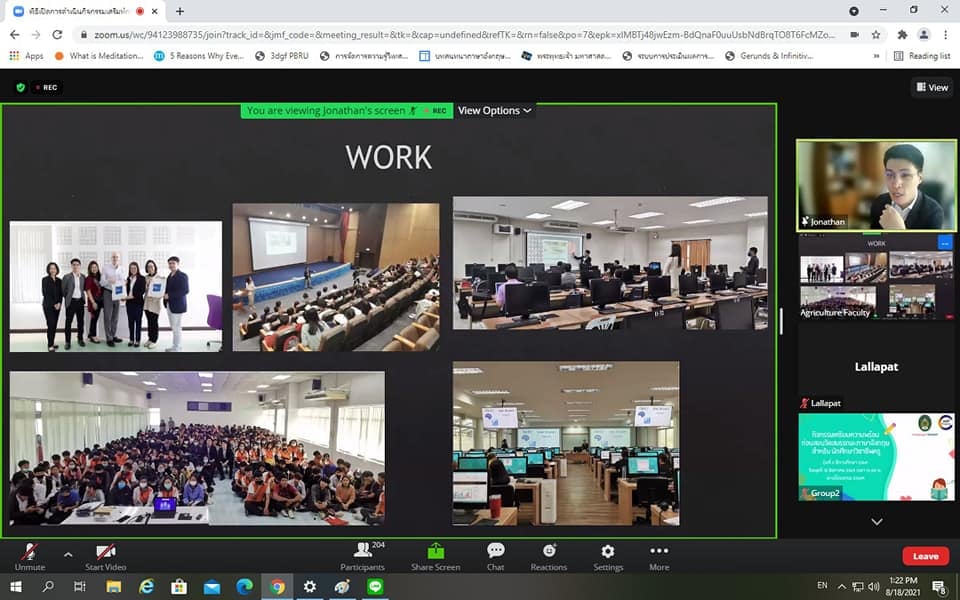Open the Windows notification center
This screenshot has height=600, width=960.
pyautogui.click(x=939, y=587)
